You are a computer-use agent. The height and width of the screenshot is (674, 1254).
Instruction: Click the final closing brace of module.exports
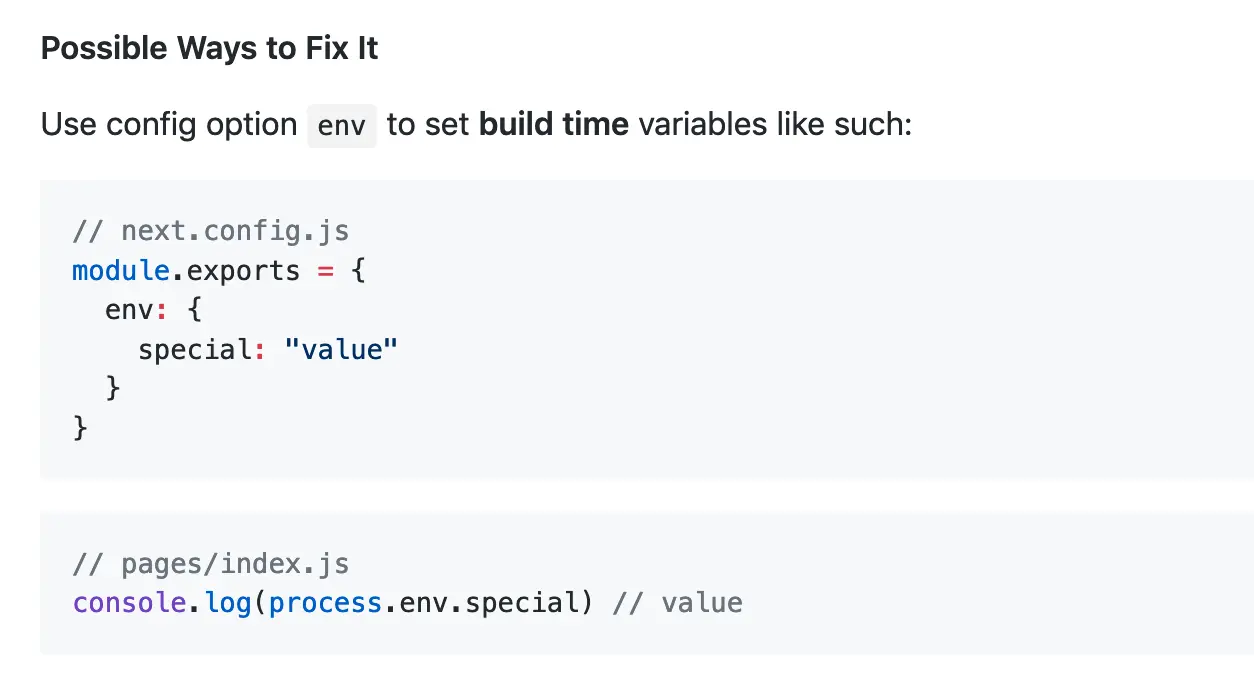tap(80, 428)
